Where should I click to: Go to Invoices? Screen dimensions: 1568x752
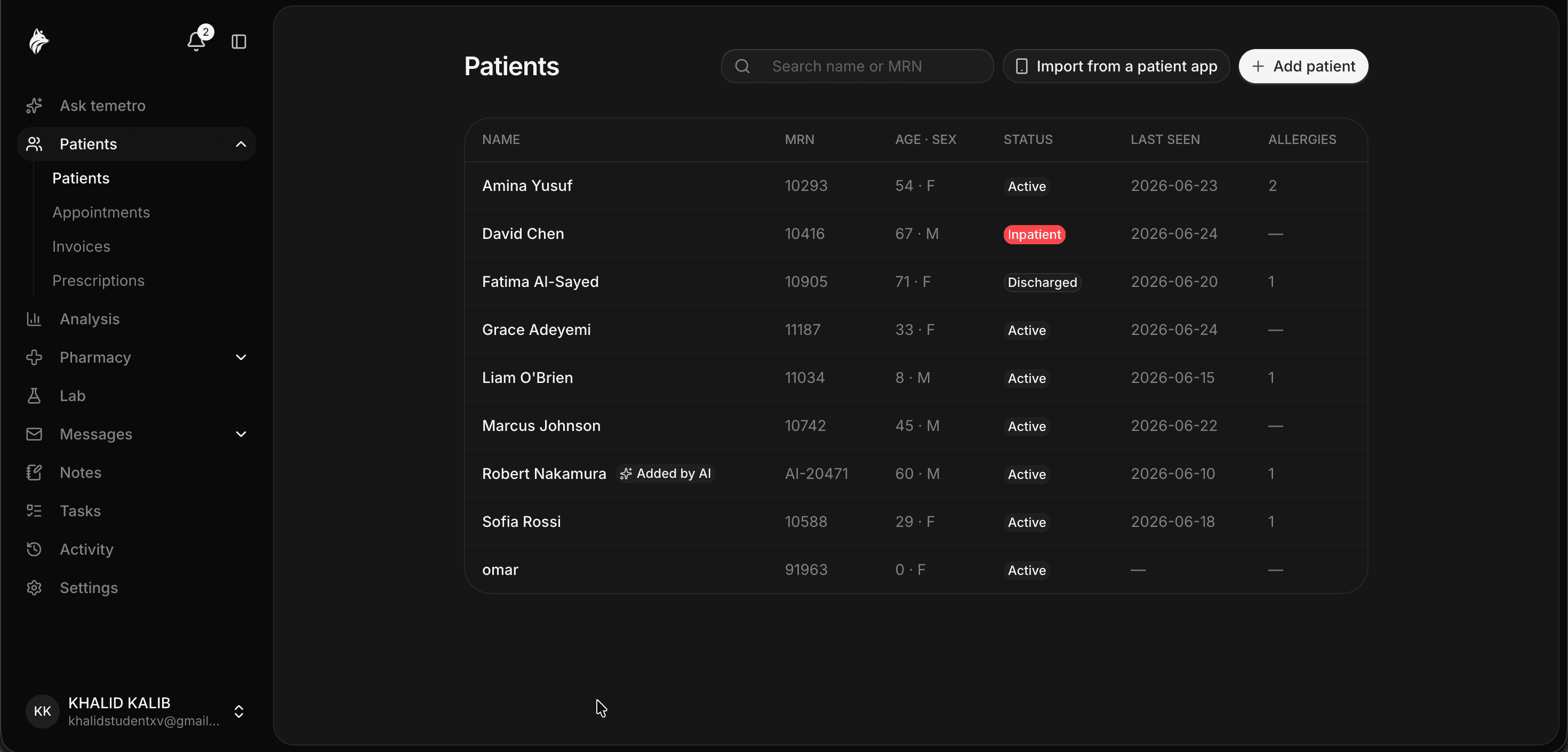click(82, 246)
